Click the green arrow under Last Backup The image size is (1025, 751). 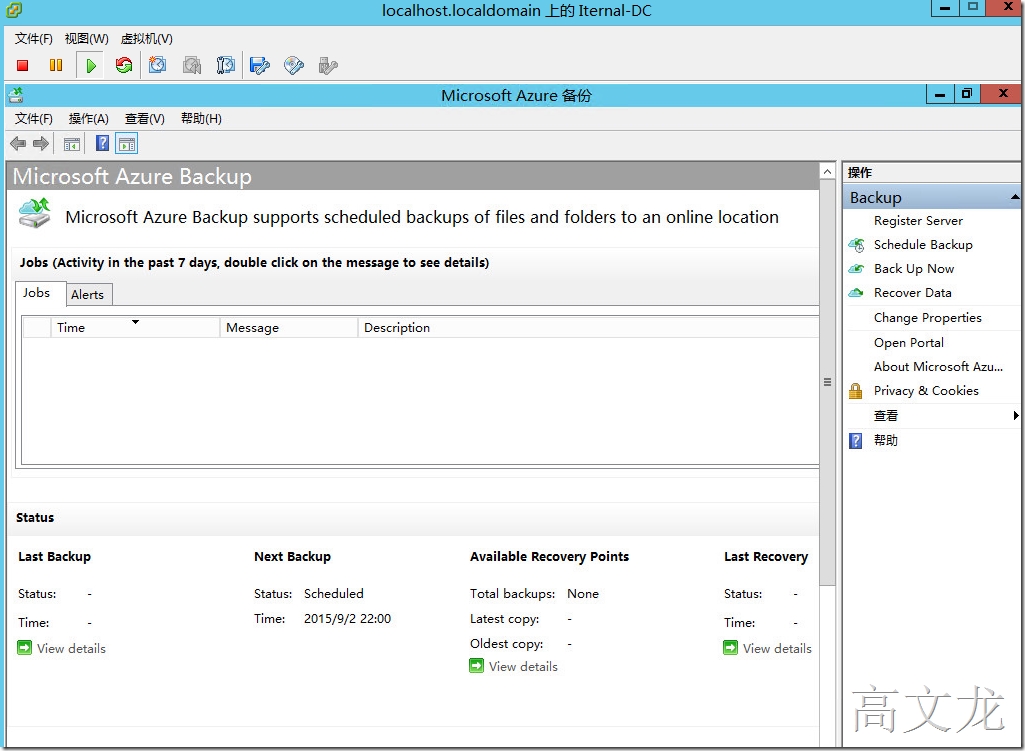click(24, 648)
